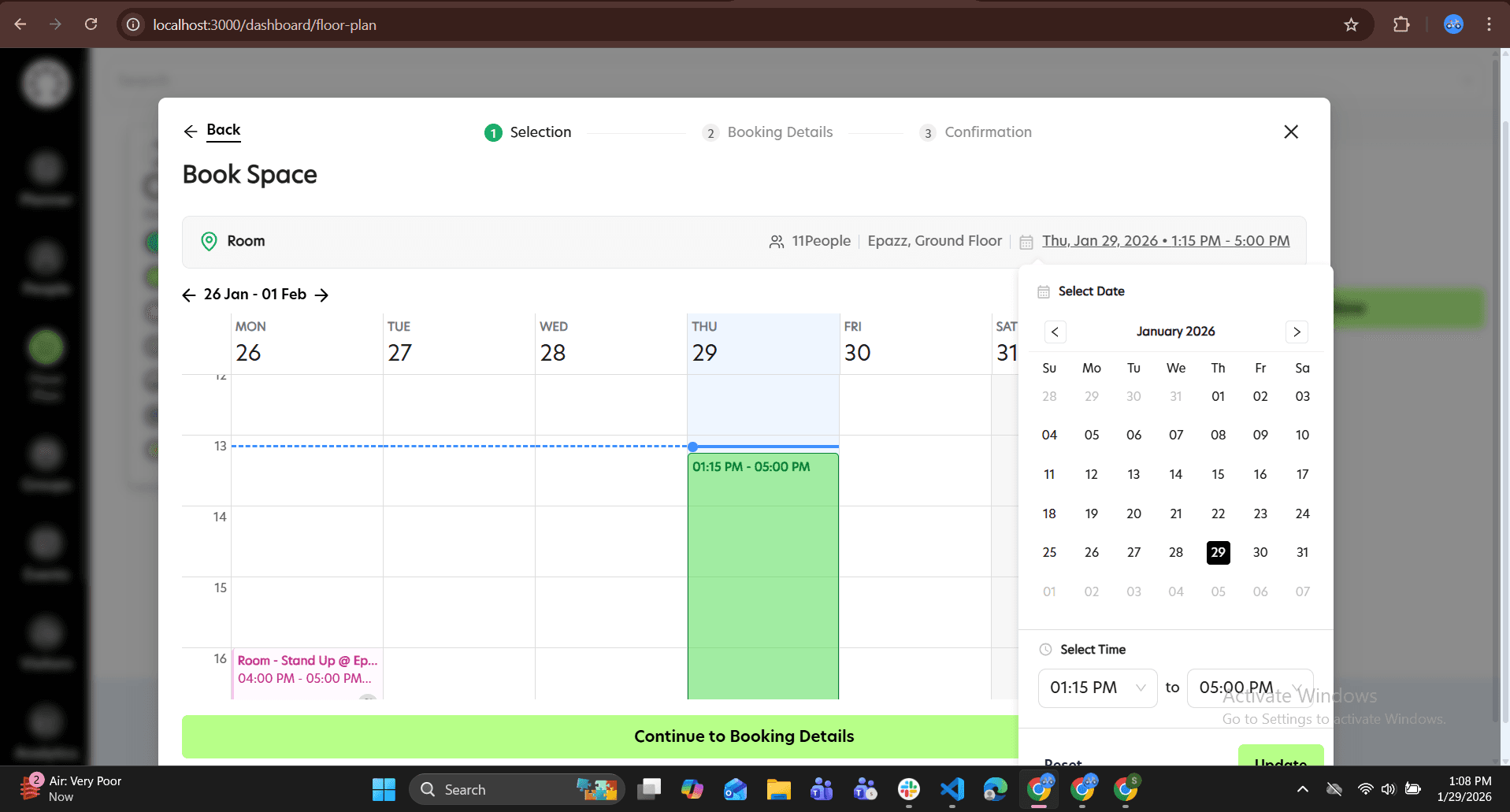Click the Update button
Viewport: 1510px width, 812px height.
(x=1281, y=756)
